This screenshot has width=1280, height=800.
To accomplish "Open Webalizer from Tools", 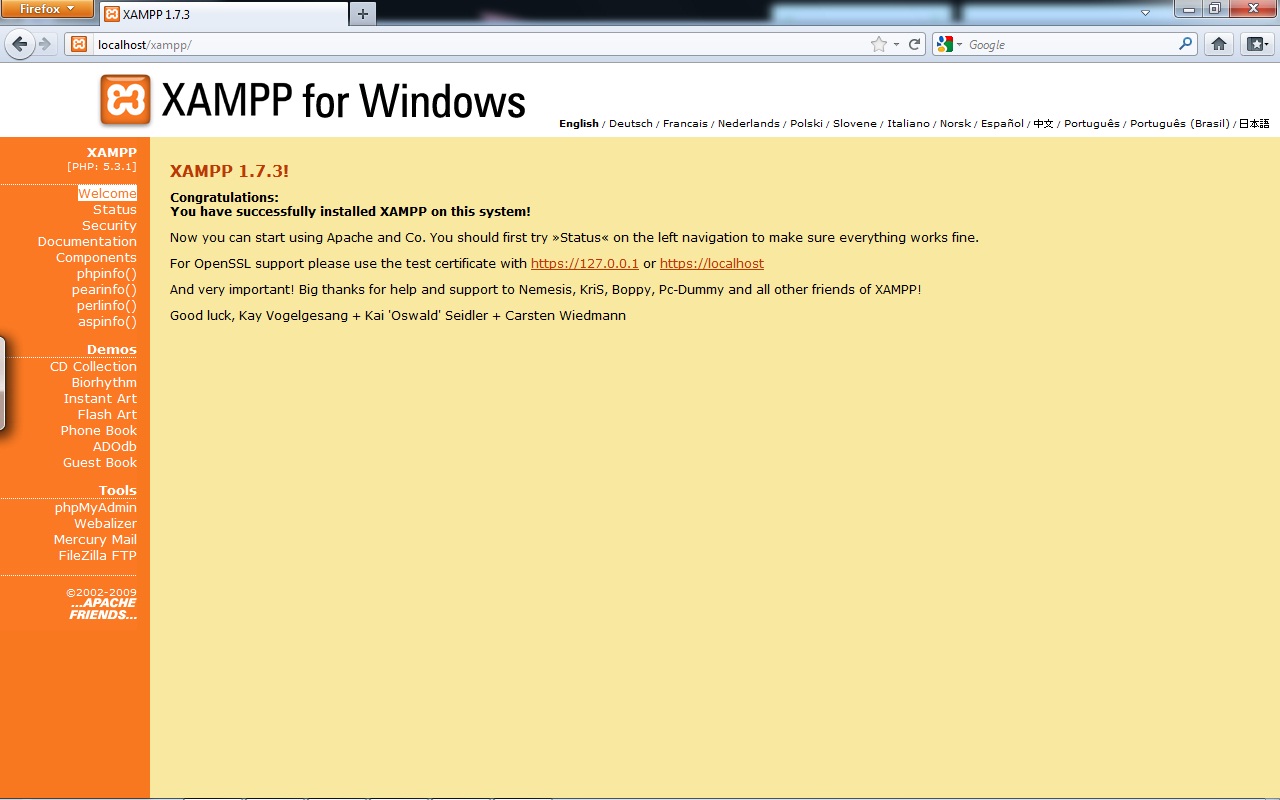I will 105,523.
